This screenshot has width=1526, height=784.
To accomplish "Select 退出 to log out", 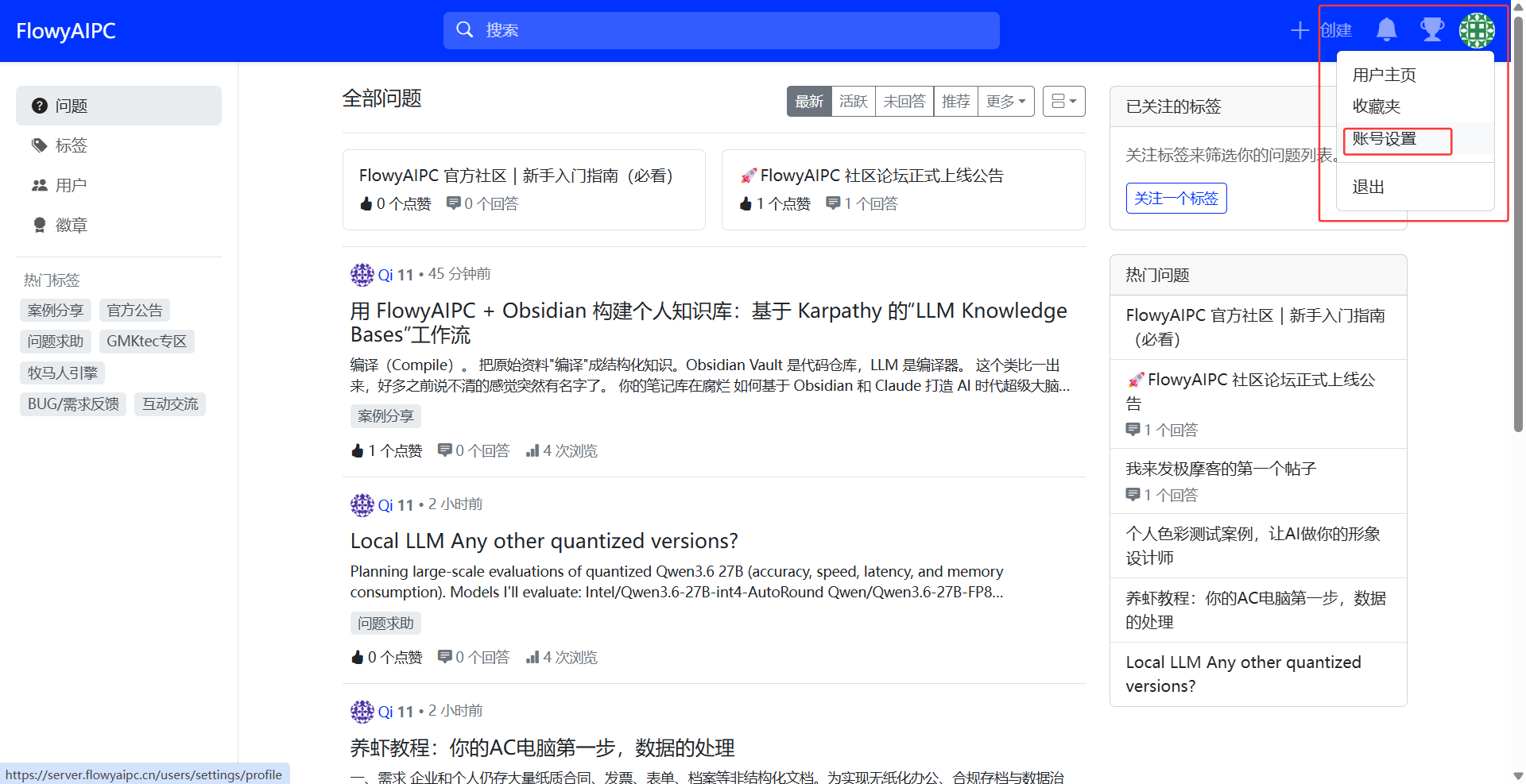I will pyautogui.click(x=1369, y=187).
